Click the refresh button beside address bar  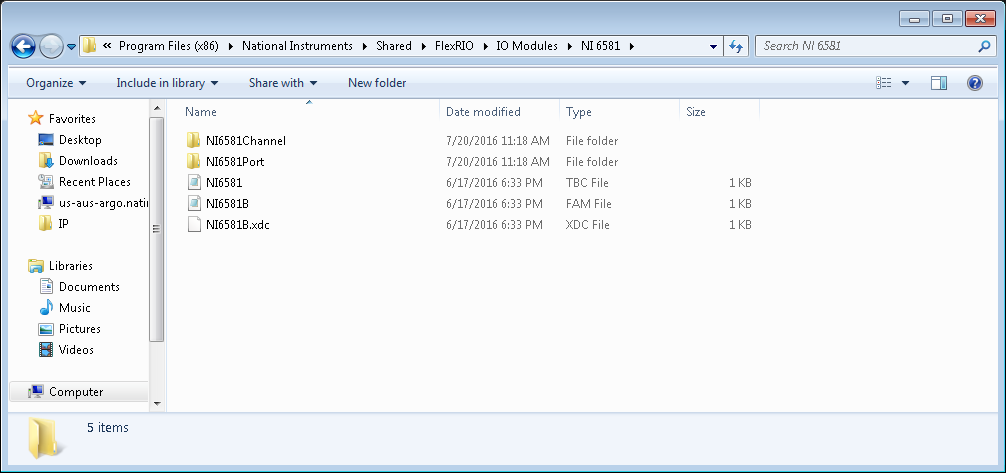pos(736,46)
